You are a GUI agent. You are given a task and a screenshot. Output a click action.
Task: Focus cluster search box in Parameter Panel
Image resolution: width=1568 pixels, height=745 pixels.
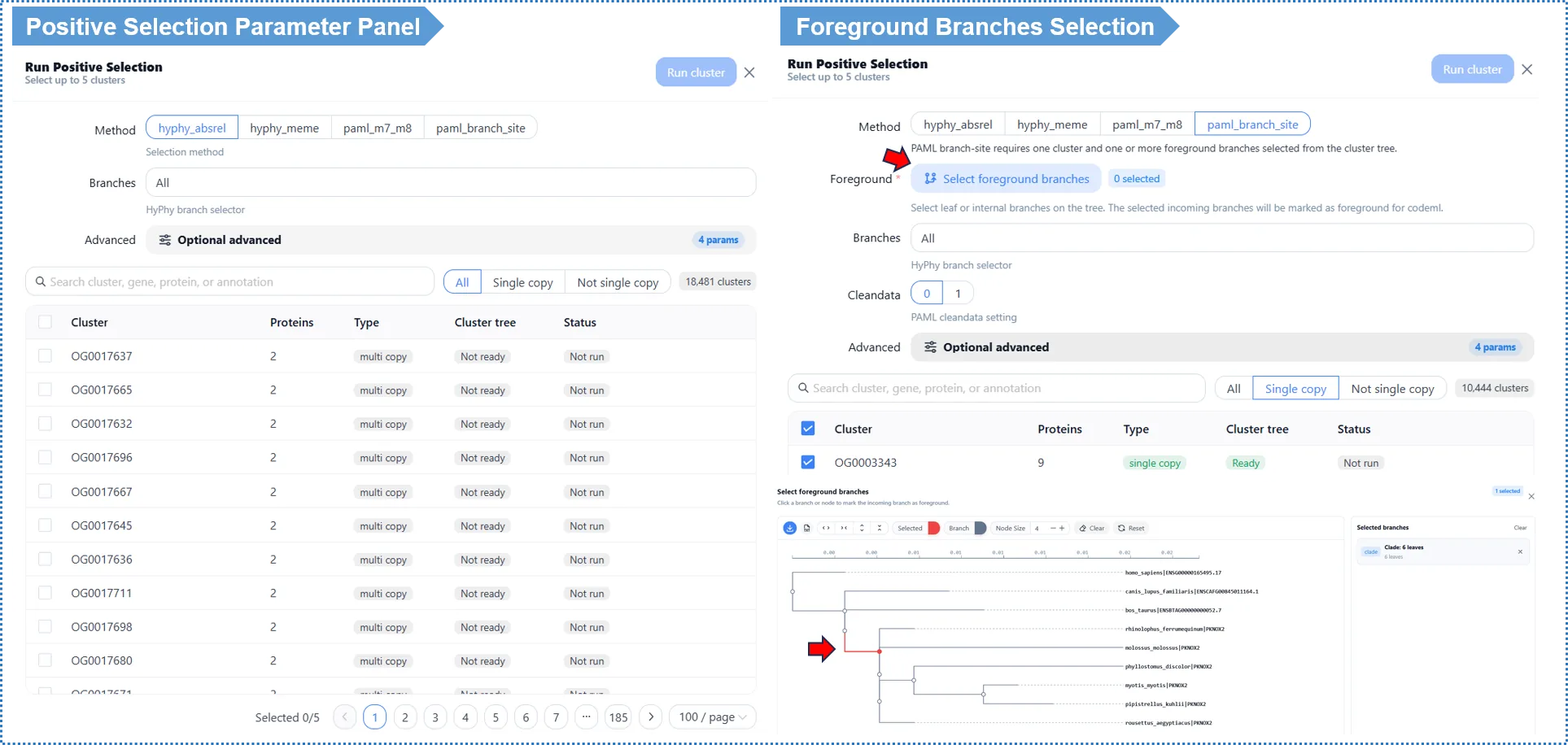[x=230, y=281]
